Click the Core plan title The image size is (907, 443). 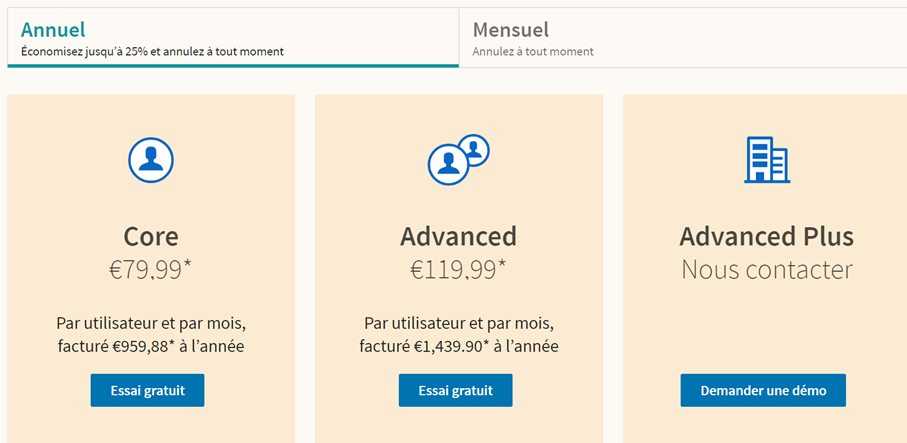point(151,237)
